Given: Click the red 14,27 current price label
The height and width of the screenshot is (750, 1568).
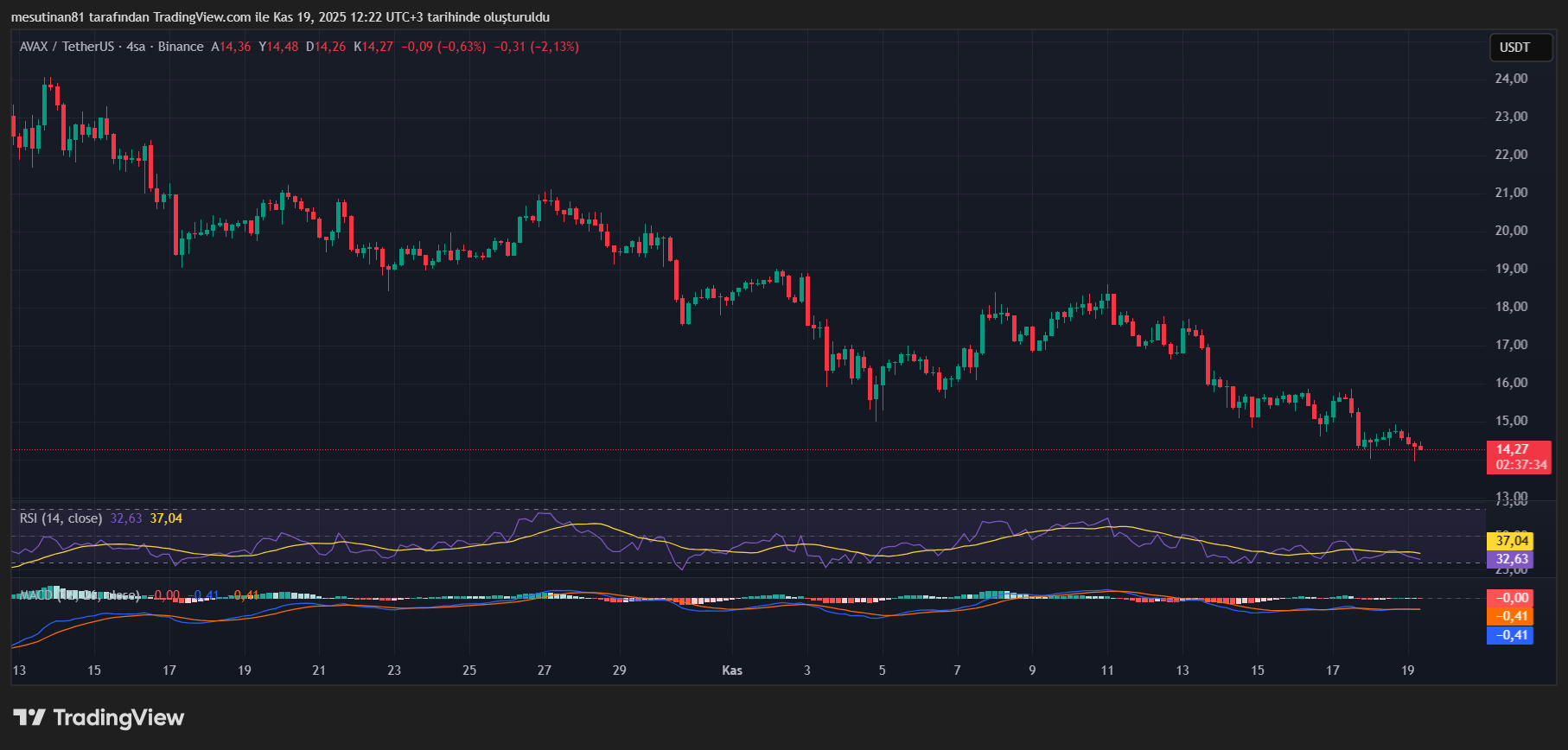Looking at the screenshot, I should (x=1513, y=449).
